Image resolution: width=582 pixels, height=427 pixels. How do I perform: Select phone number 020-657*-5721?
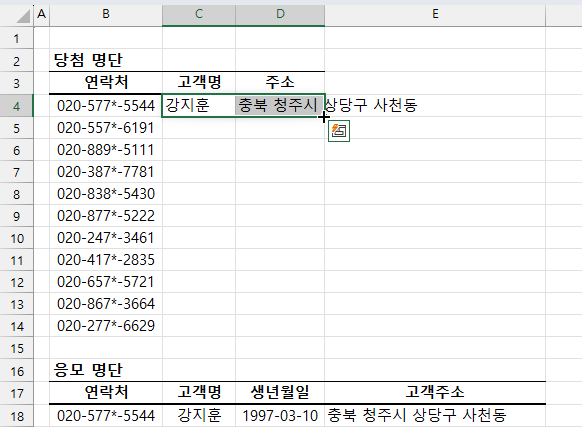pos(106,282)
